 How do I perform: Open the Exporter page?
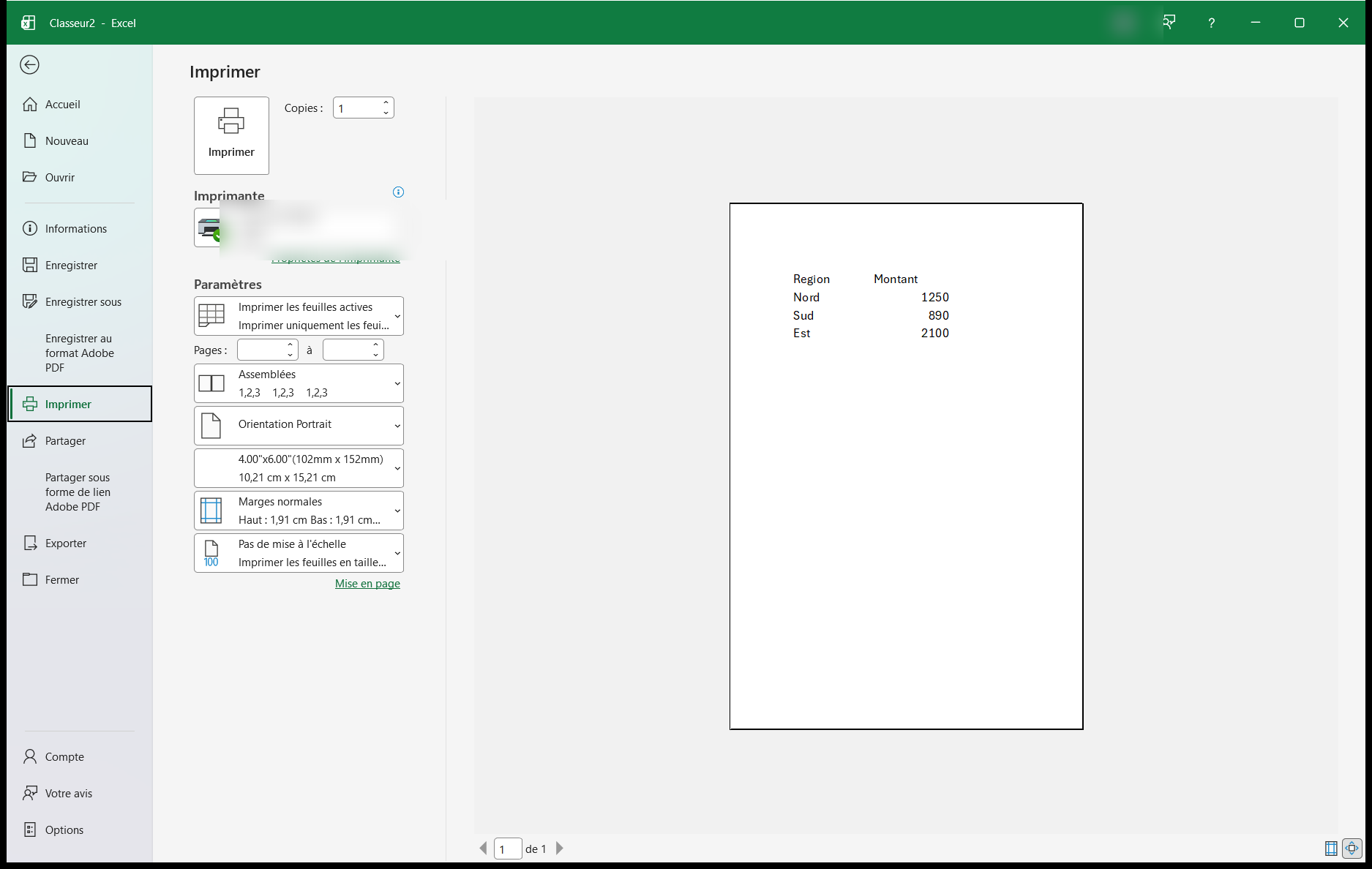[x=80, y=543]
